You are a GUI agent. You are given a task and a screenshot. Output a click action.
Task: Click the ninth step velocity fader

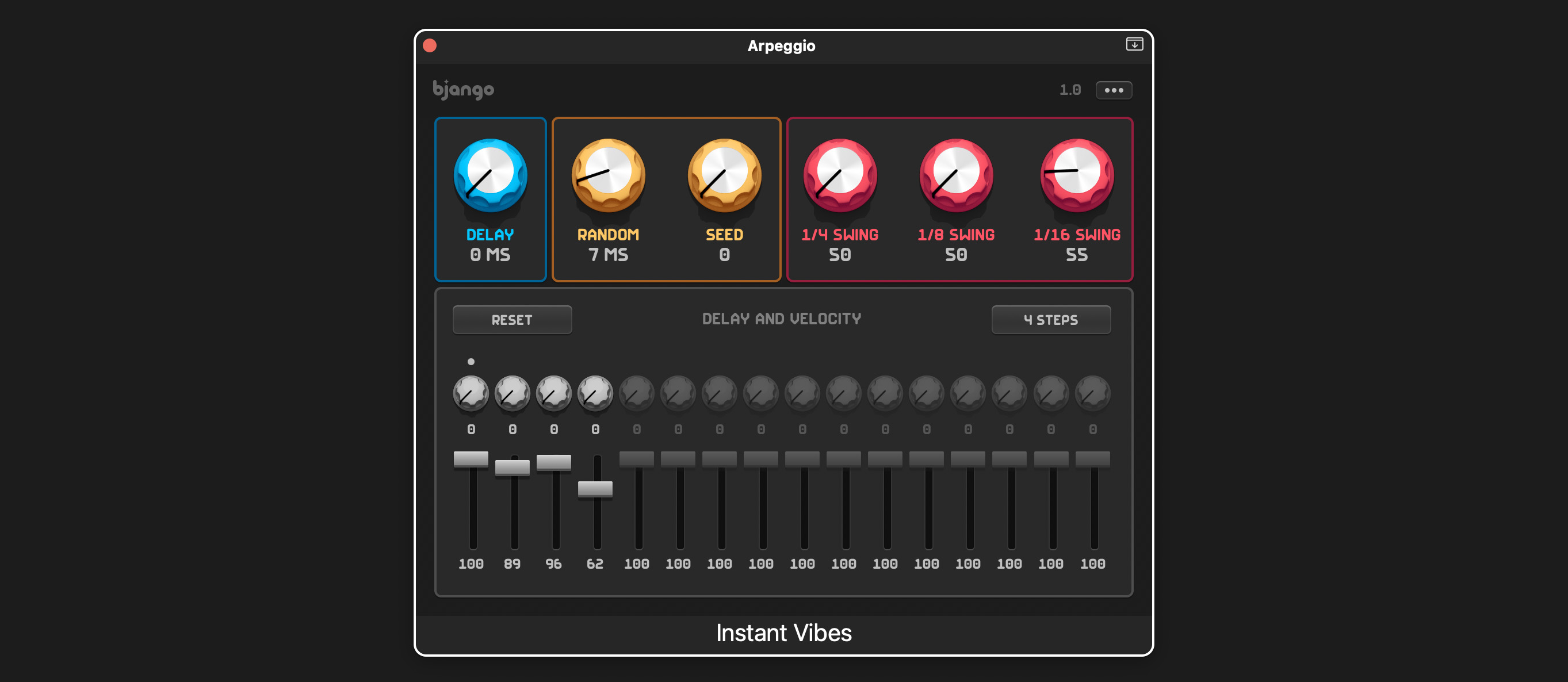802,459
